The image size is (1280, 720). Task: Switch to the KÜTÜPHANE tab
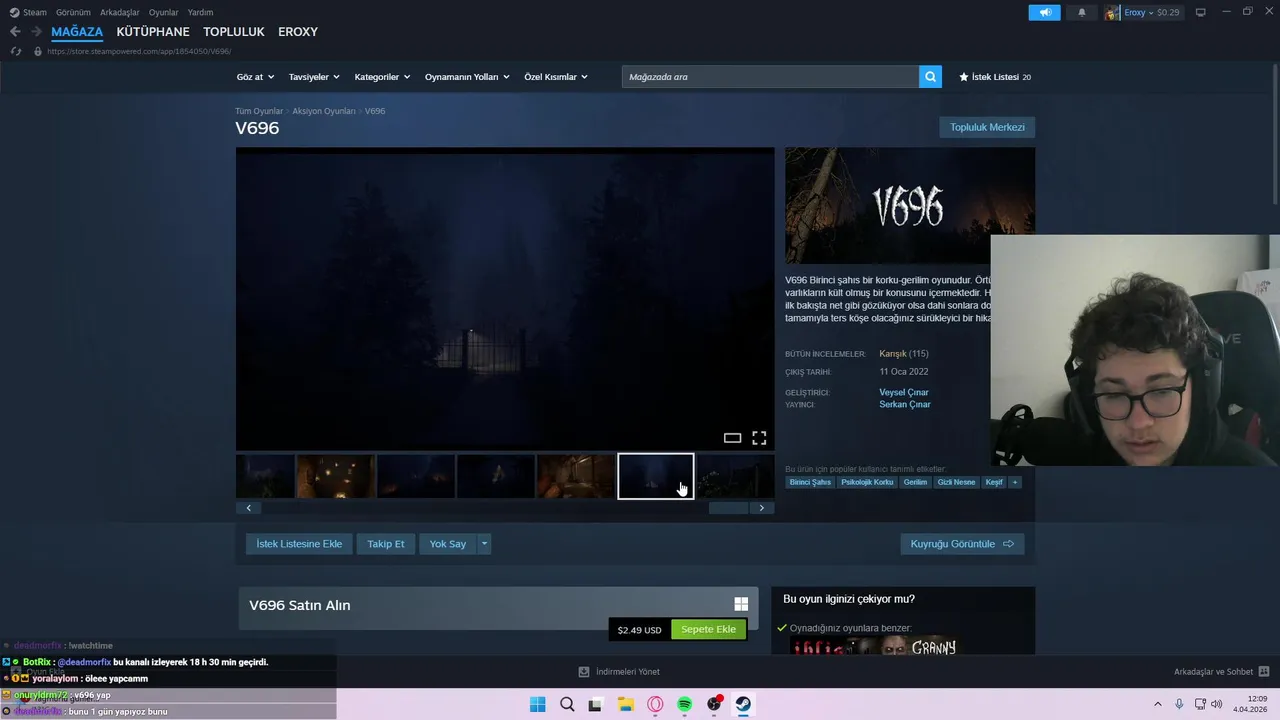pyautogui.click(x=153, y=32)
